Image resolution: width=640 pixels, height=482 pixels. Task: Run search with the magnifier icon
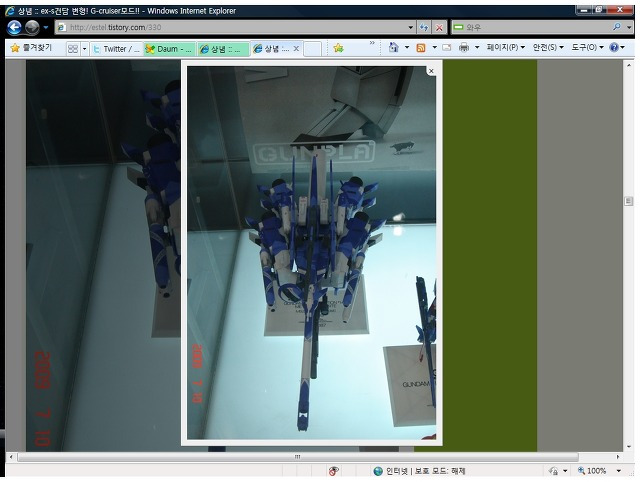coord(617,27)
